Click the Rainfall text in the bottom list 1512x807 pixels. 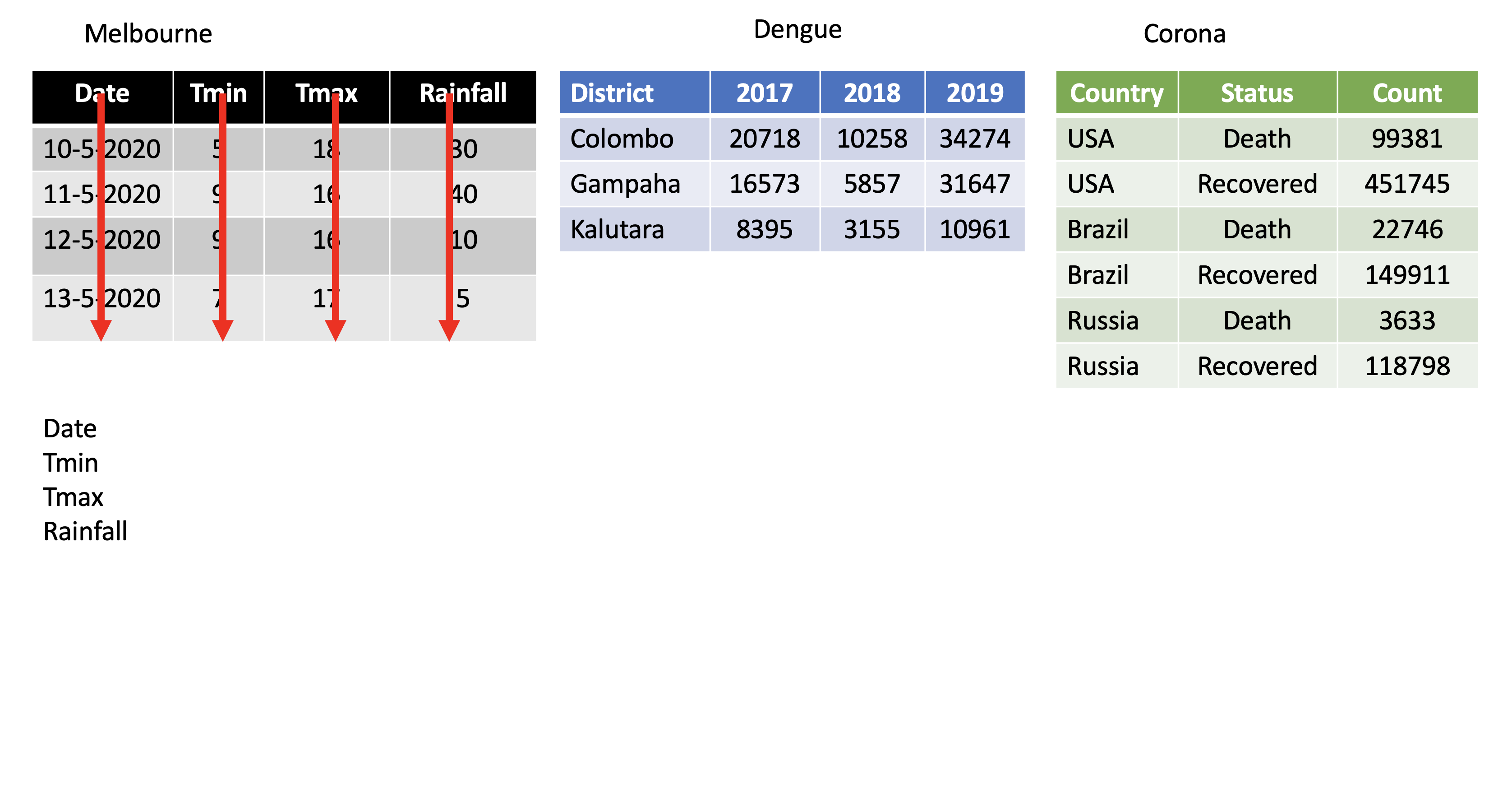coord(85,532)
